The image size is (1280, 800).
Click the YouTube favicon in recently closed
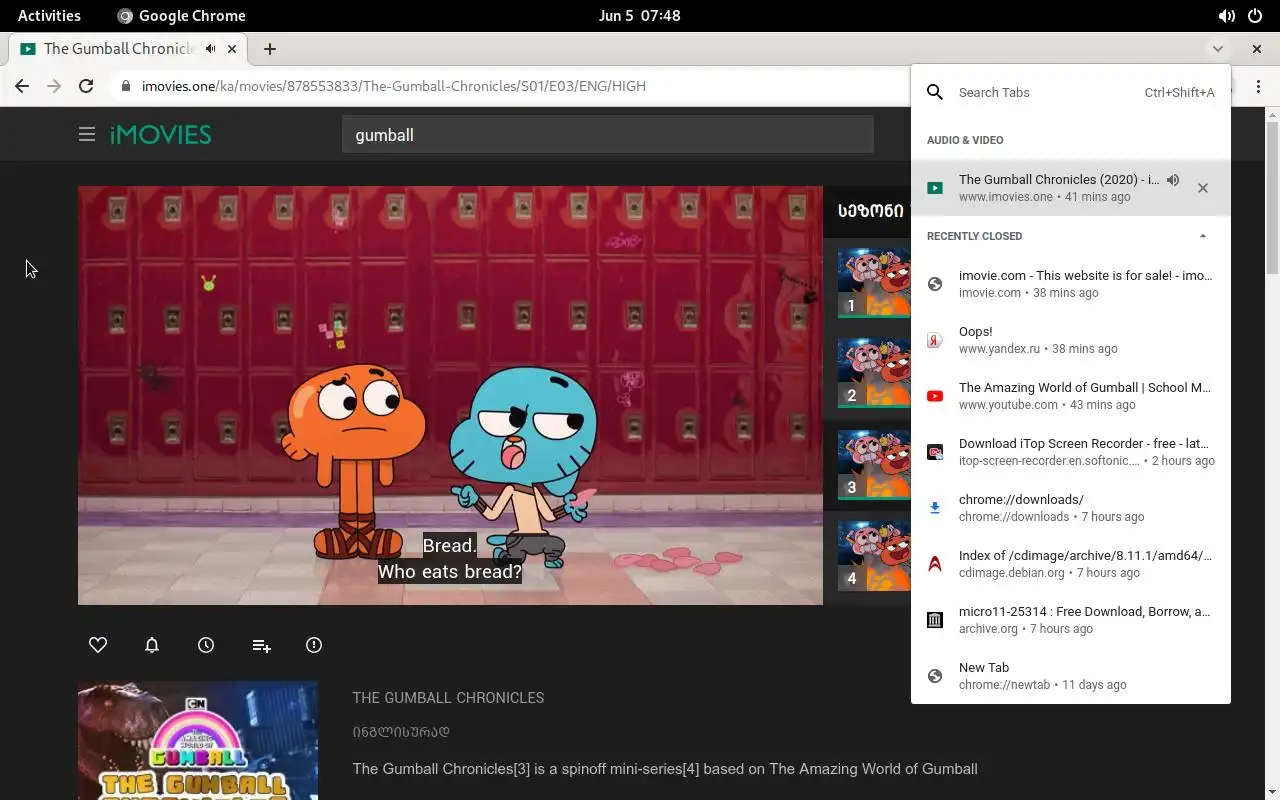coord(935,396)
